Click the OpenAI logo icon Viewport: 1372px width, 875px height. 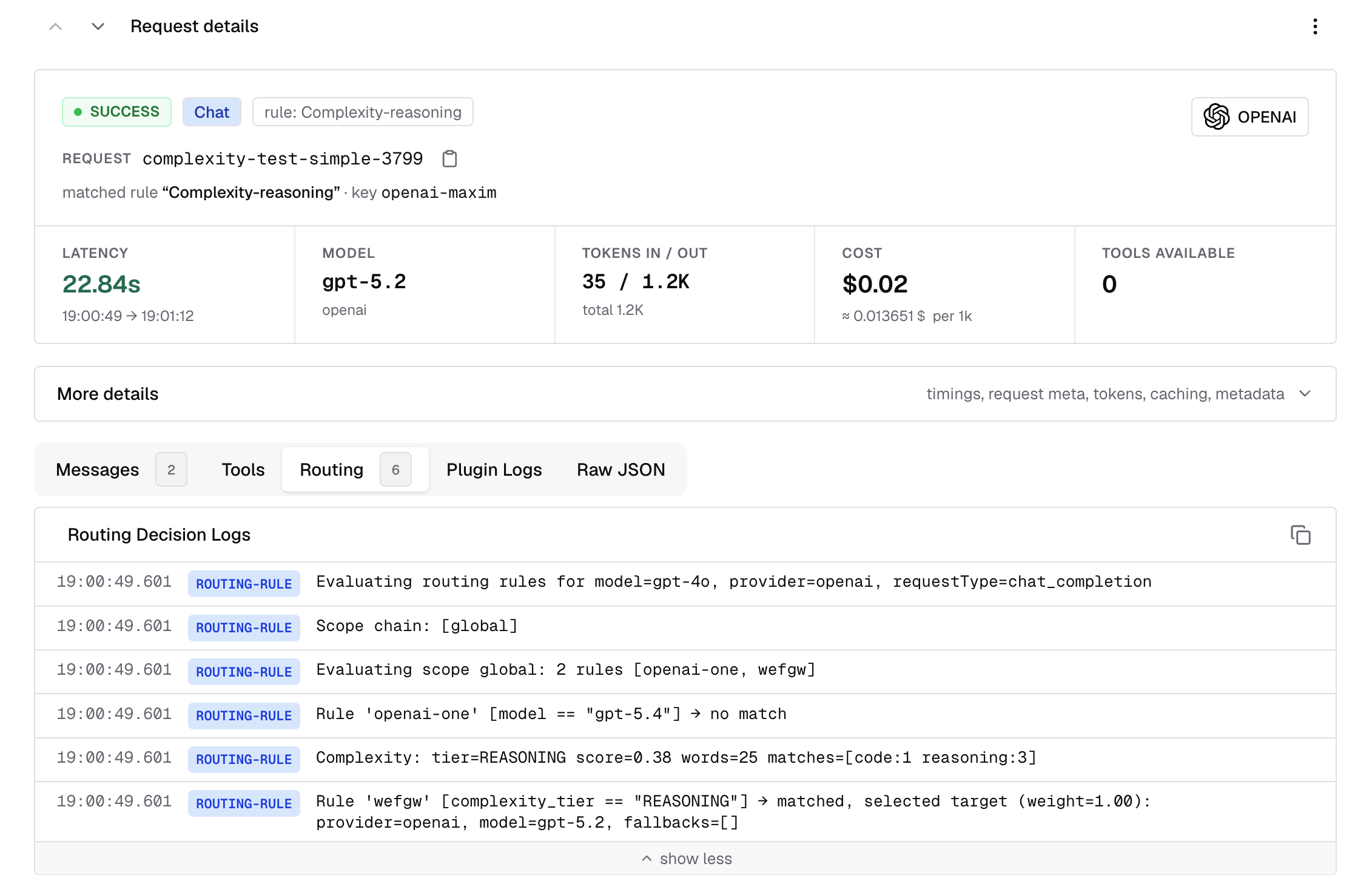click(x=1216, y=117)
